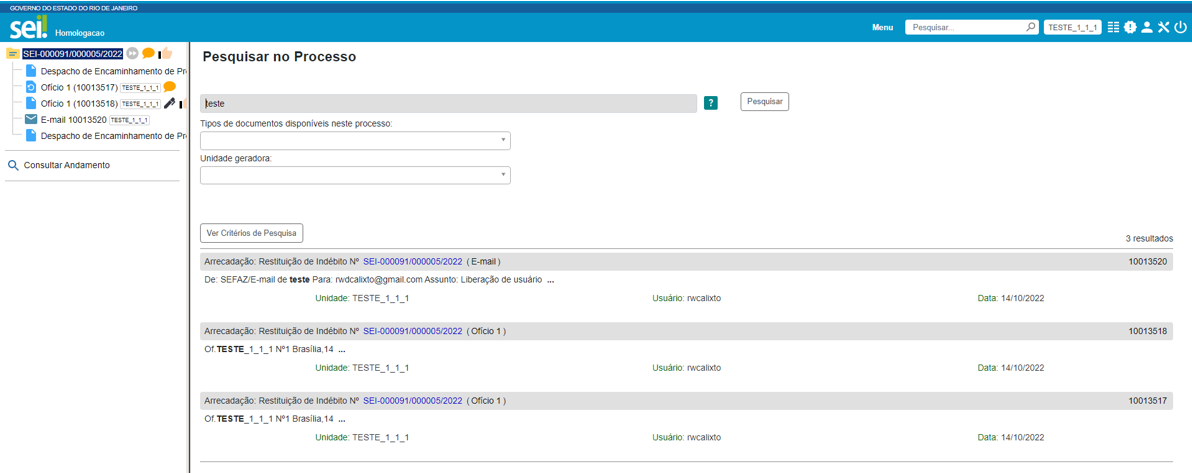This screenshot has width=1192, height=473.
Task: Click the pen signature icon beside Ofício 10013518
Action: click(170, 103)
